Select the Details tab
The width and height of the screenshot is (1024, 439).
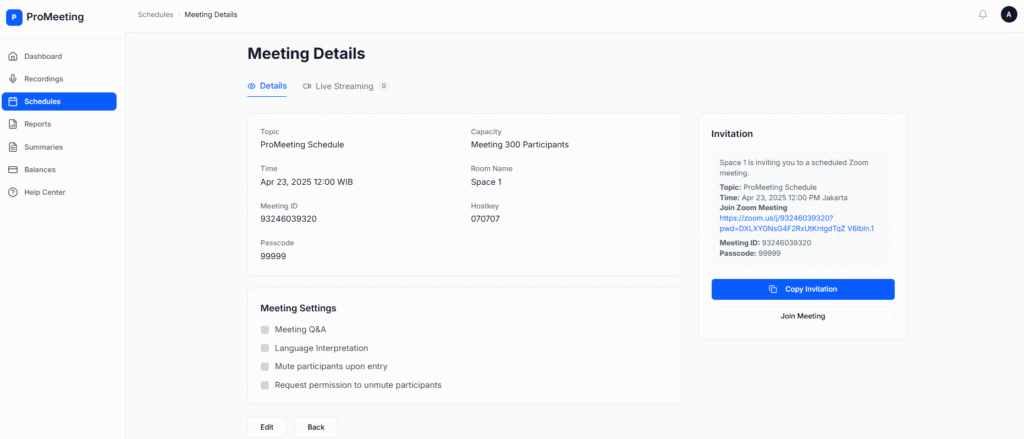[x=267, y=86]
